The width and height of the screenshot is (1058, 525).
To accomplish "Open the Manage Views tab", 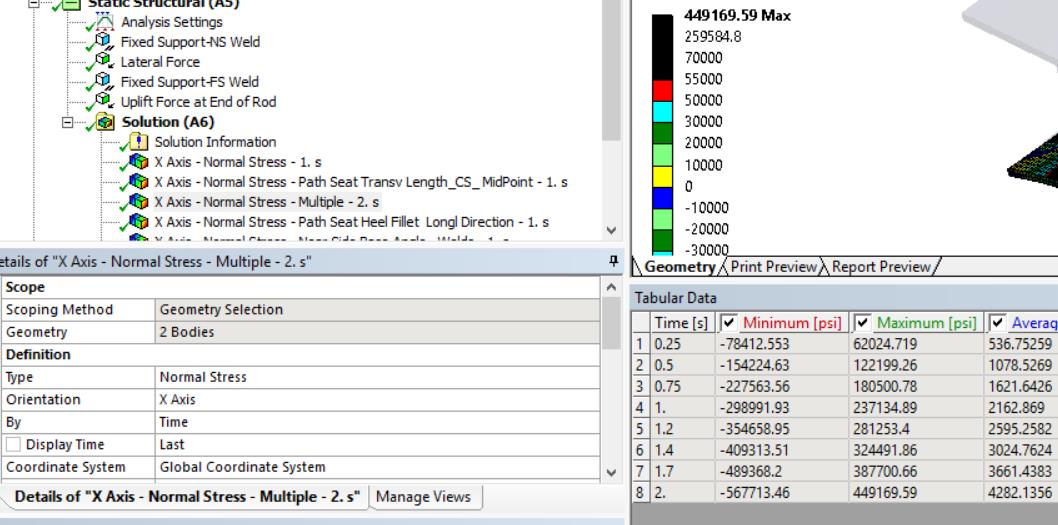I will tap(423, 497).
